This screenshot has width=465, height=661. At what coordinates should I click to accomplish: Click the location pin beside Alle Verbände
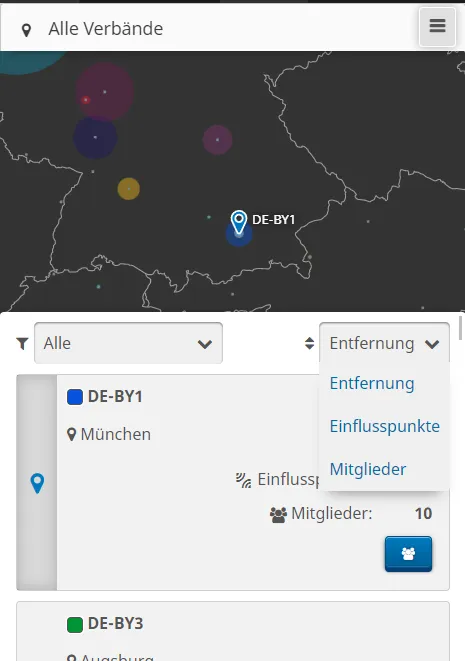click(x=27, y=30)
